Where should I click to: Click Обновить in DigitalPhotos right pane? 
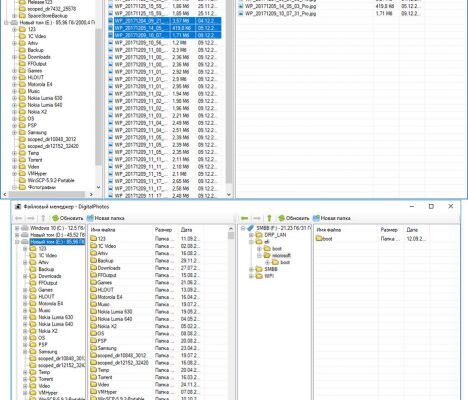tap(294, 218)
